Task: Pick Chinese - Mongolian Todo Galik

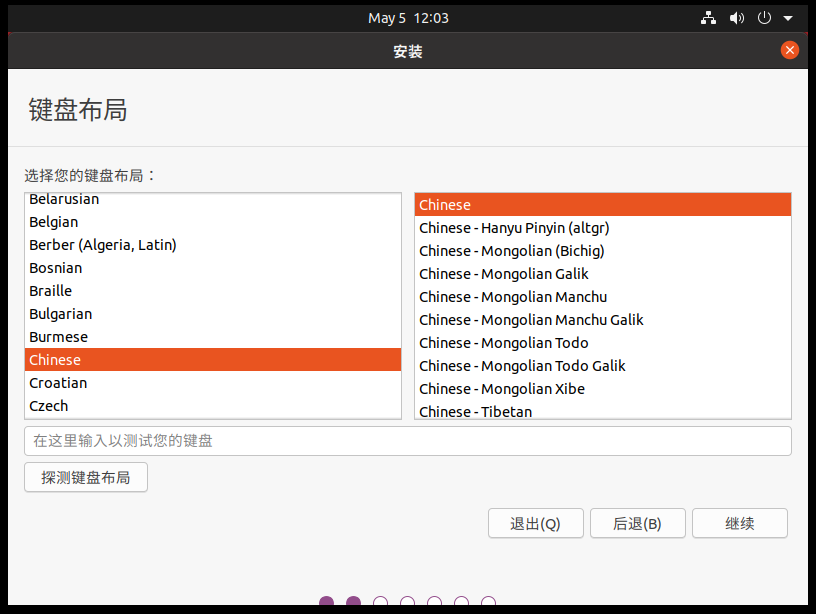Action: (x=603, y=365)
